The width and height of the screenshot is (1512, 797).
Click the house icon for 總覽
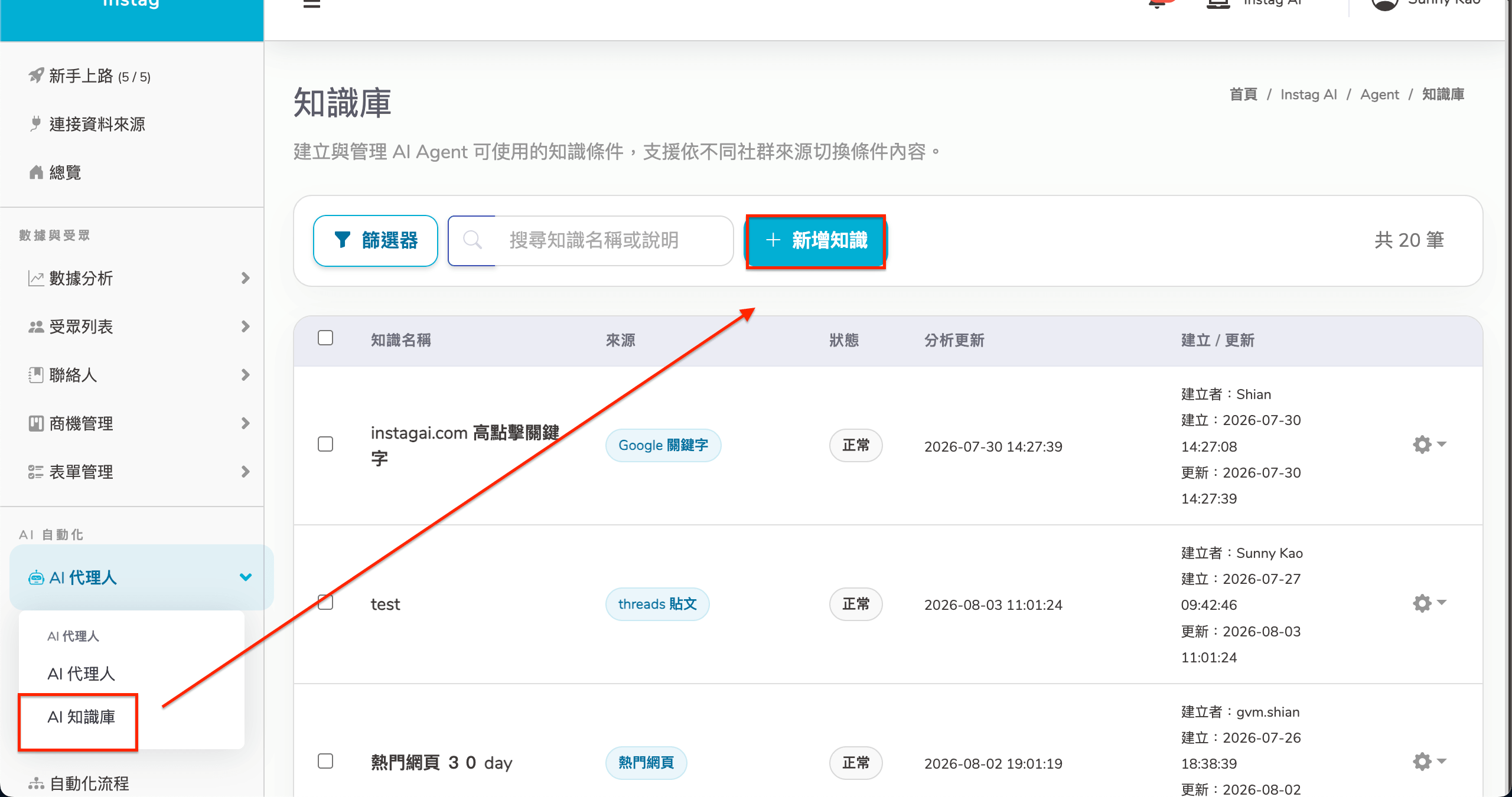pyautogui.click(x=37, y=172)
